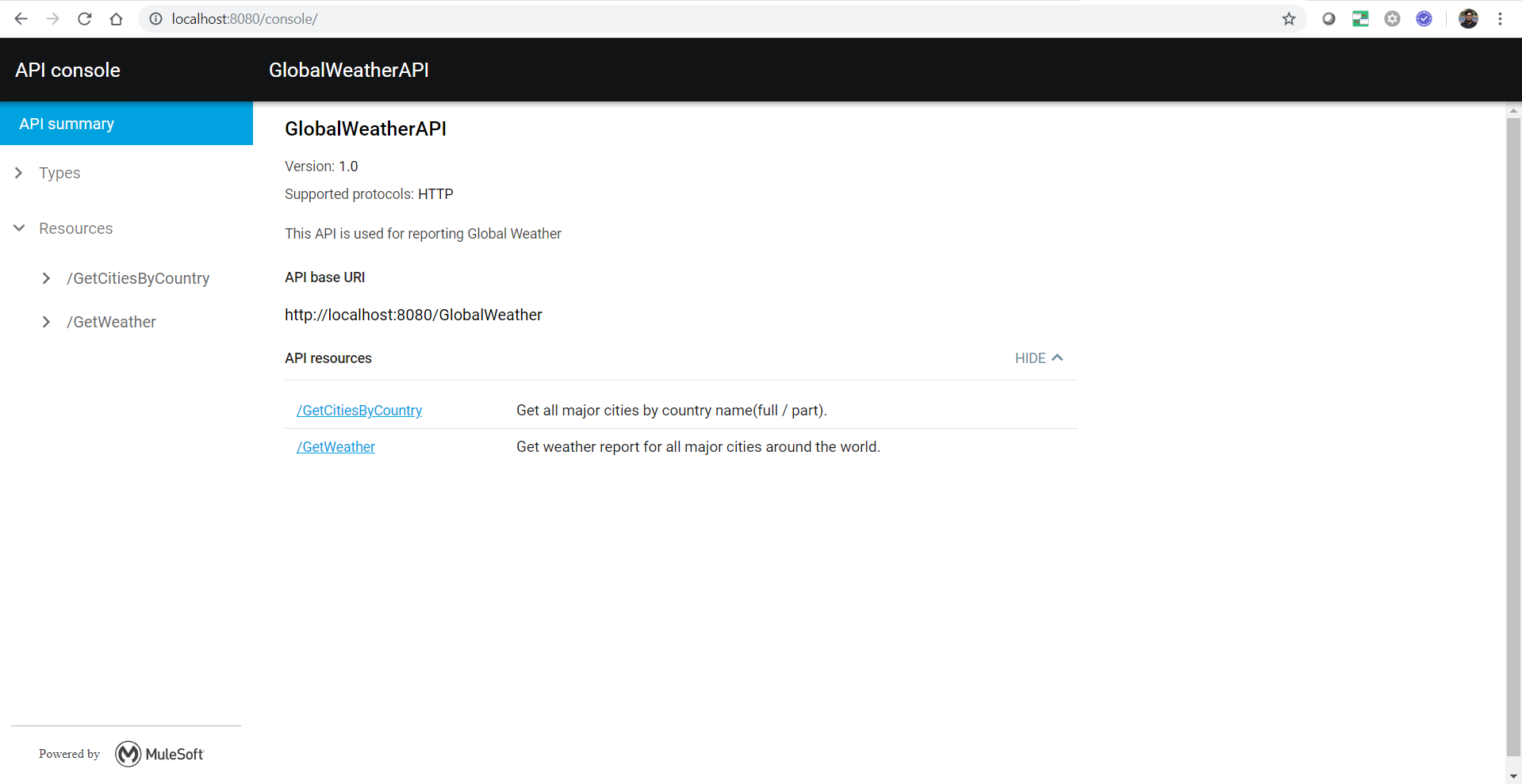
Task: Hide the API resources list
Action: [x=1039, y=358]
